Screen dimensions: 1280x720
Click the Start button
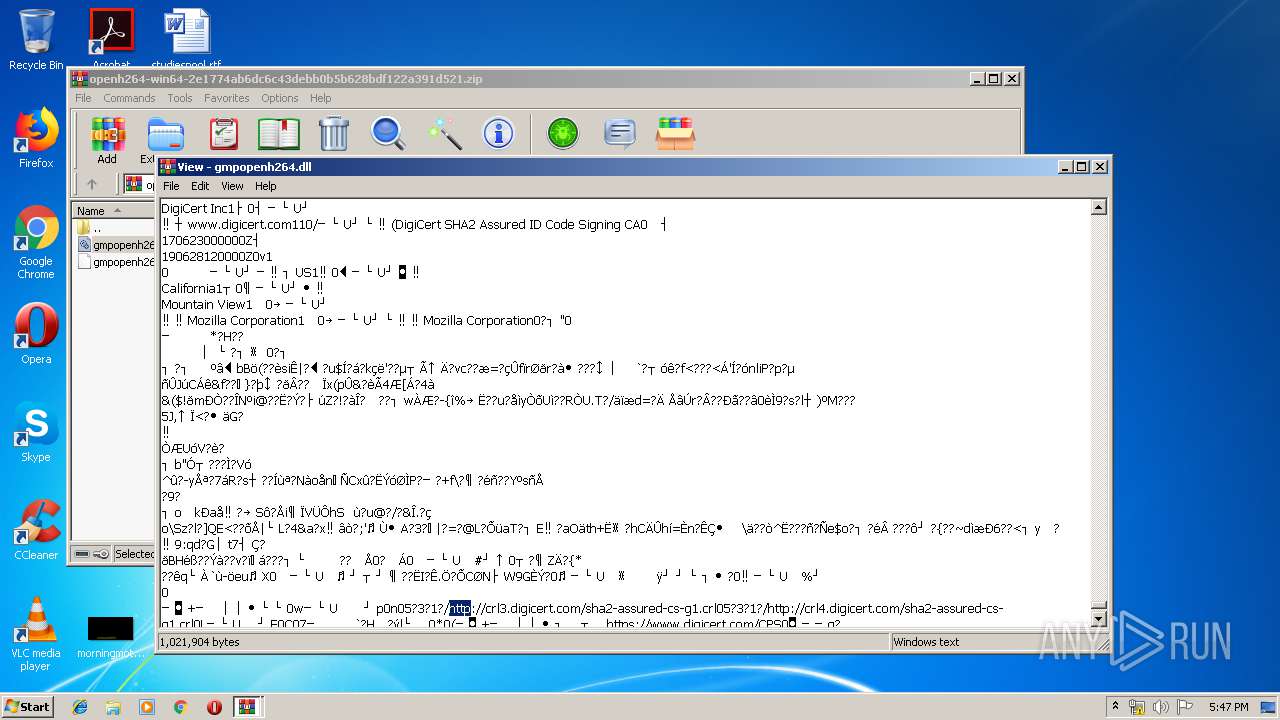click(x=28, y=706)
